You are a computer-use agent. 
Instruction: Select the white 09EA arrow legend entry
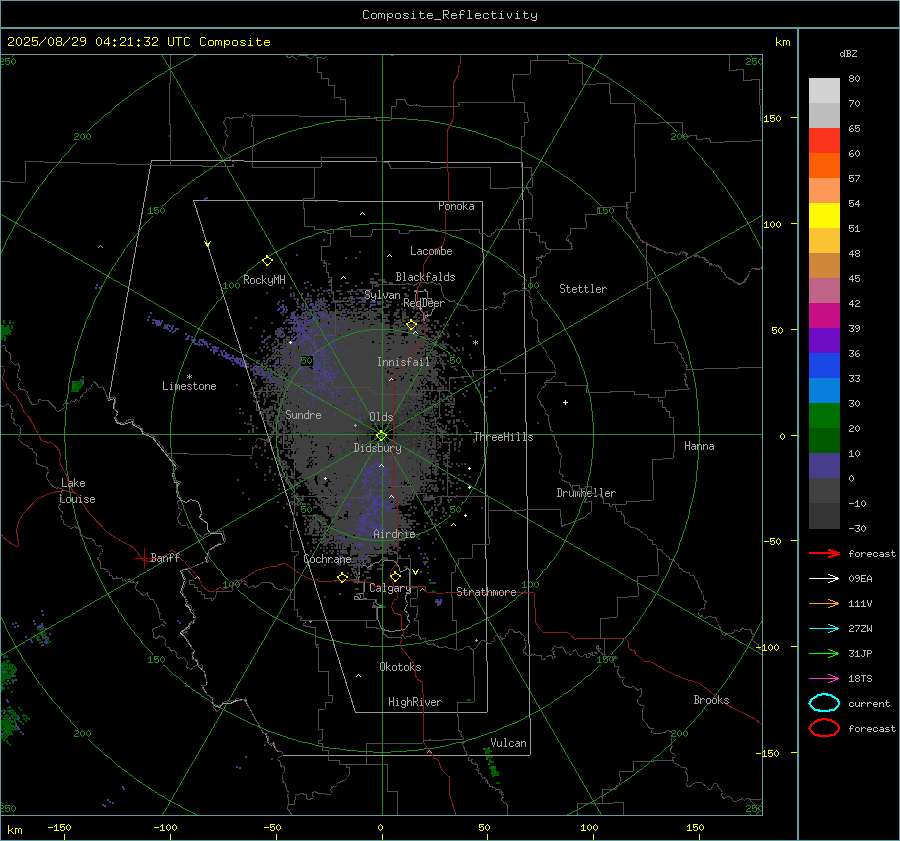(x=824, y=578)
